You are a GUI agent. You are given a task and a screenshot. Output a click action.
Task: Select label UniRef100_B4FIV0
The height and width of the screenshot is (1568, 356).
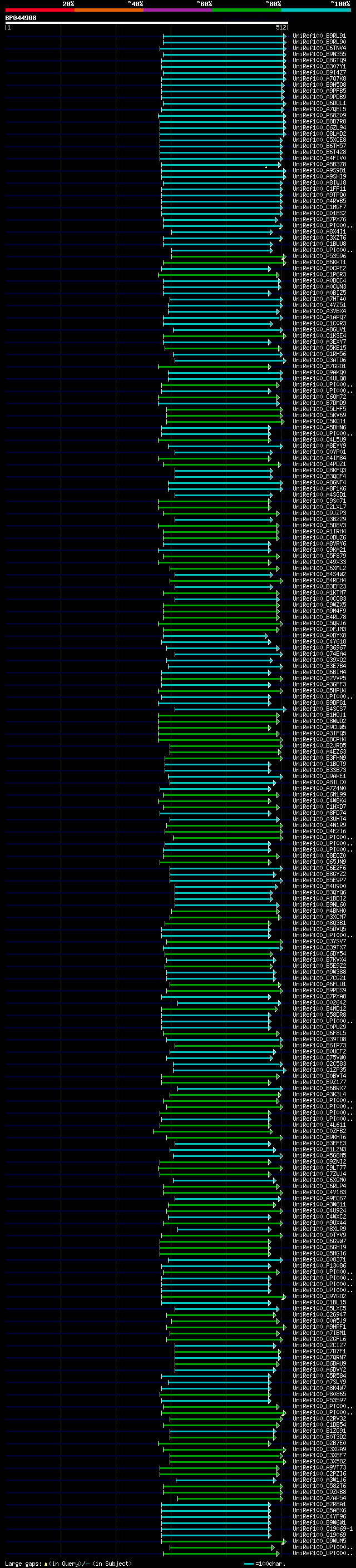319,159
